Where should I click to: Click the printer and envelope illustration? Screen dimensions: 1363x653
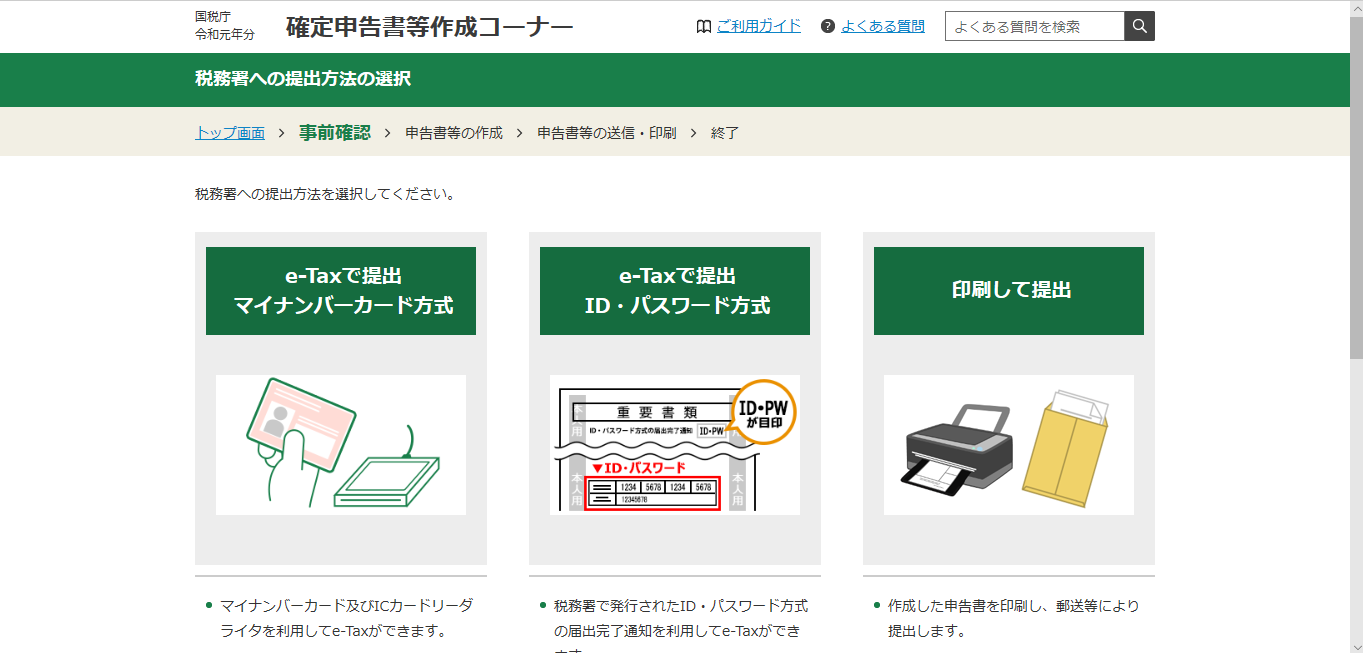pos(1008,444)
